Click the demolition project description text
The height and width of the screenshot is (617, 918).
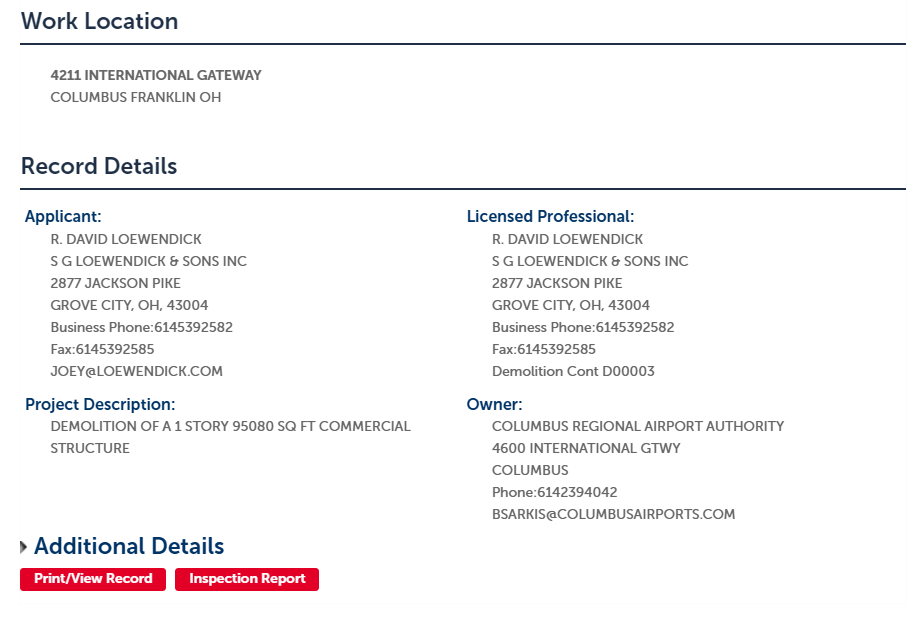click(231, 437)
